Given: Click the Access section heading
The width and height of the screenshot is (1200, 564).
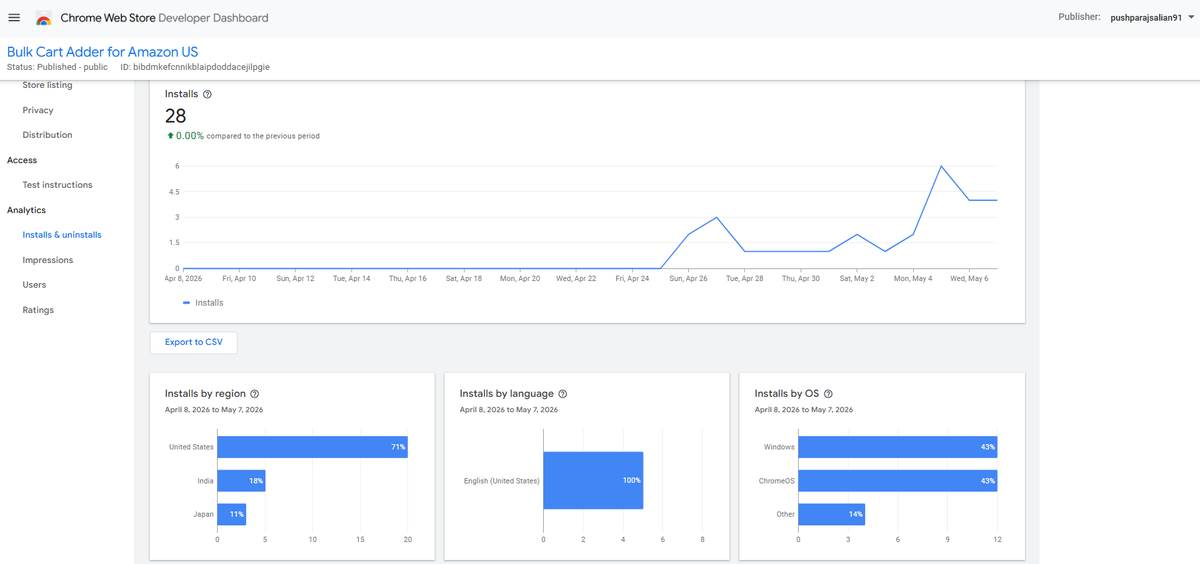Looking at the screenshot, I should pyautogui.click(x=22, y=160).
